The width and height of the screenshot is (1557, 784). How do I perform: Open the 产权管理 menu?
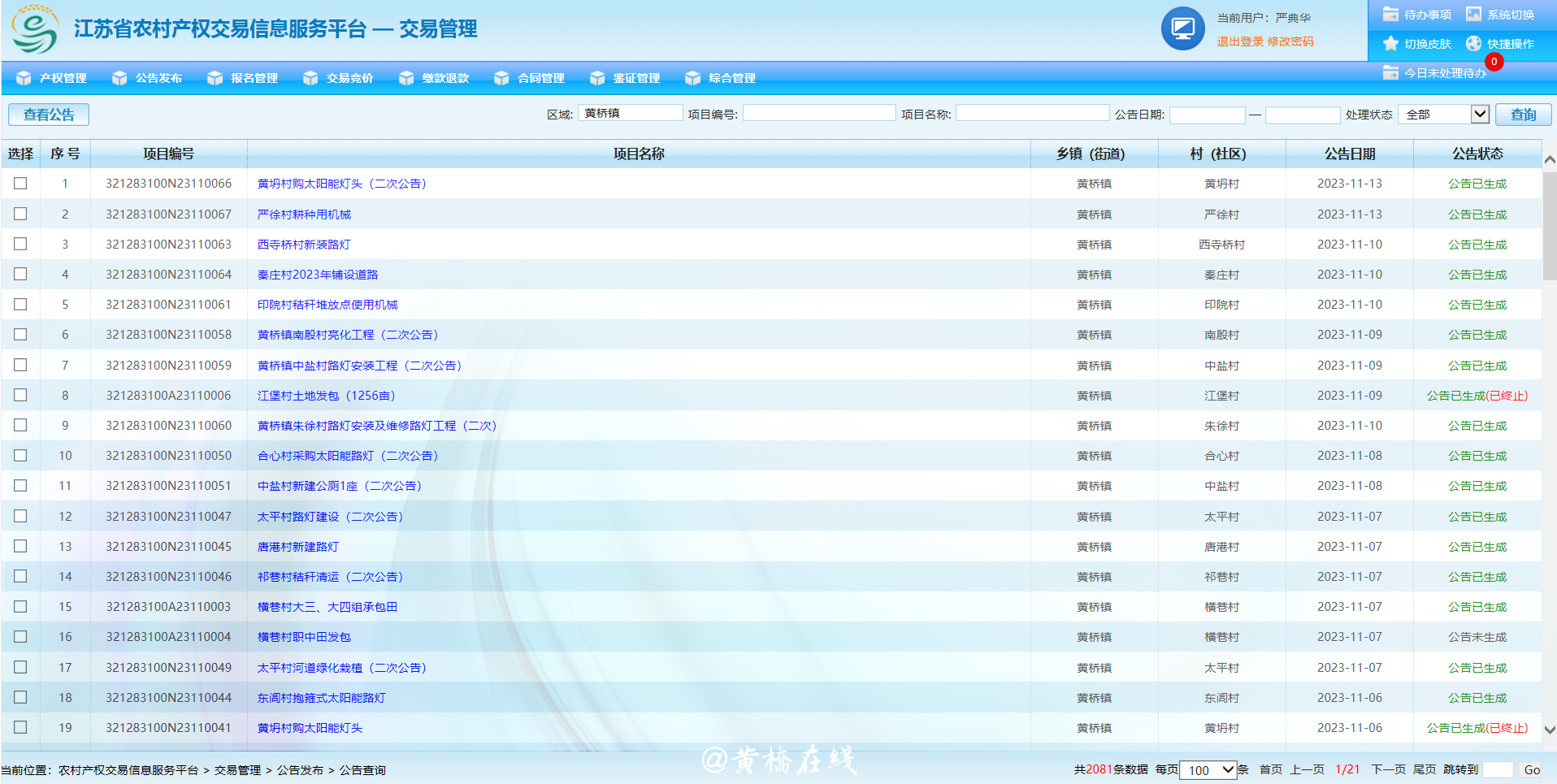coord(63,78)
